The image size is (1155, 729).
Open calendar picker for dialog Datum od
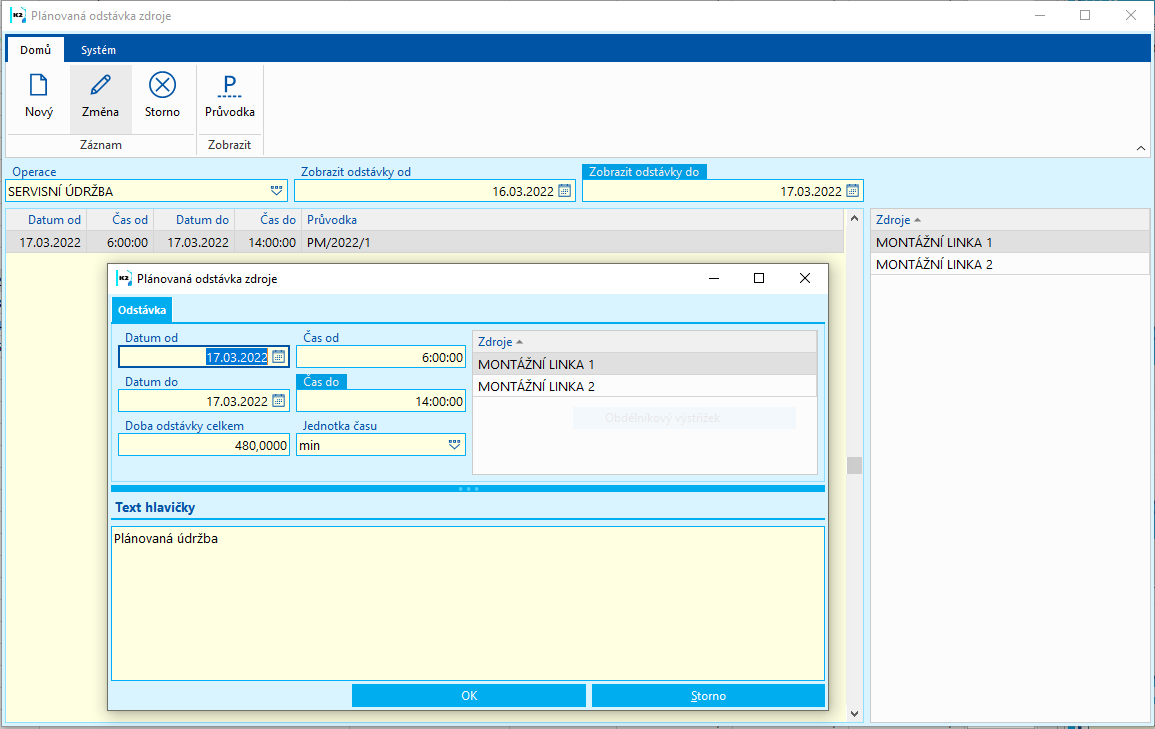[x=279, y=357]
